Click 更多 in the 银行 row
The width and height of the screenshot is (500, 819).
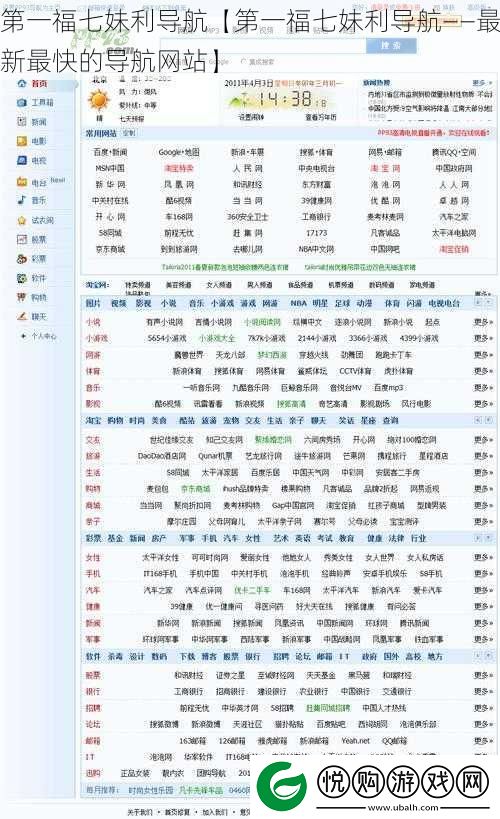coord(483,692)
